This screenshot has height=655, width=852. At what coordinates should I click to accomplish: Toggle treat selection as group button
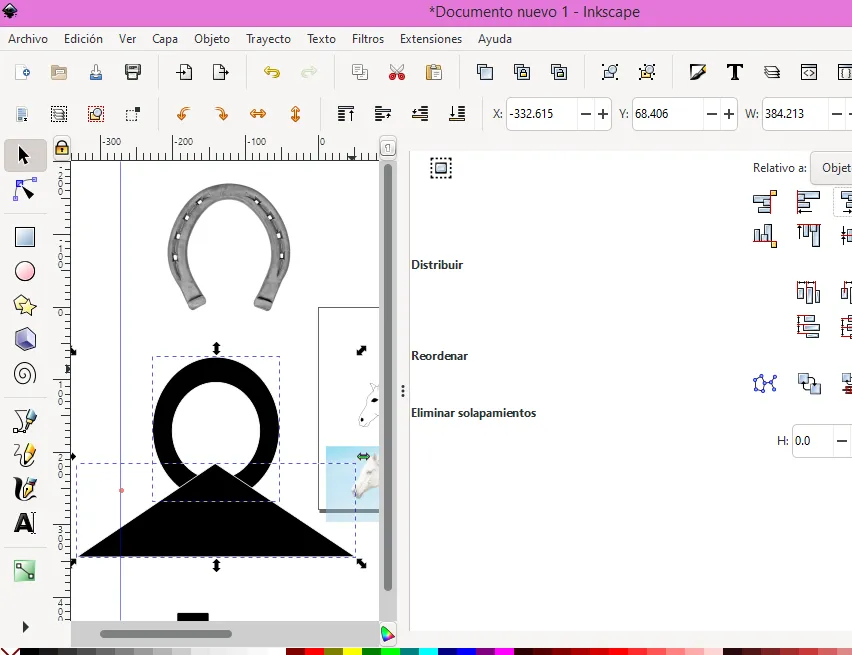click(441, 168)
